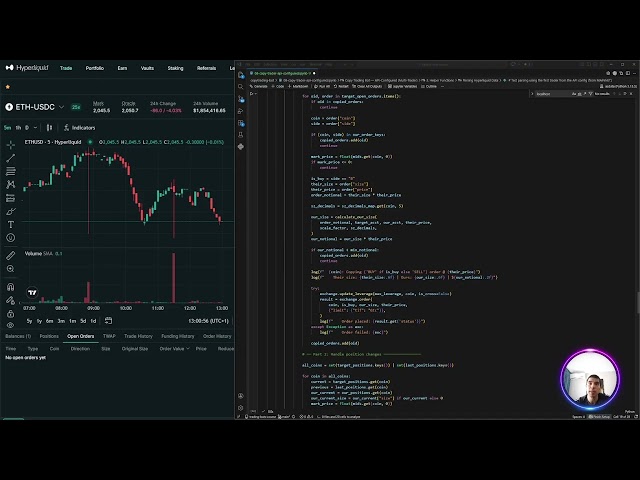Add a Markdown cell in notebook toolbar
Viewport: 640px width, 480px height.
298,87
